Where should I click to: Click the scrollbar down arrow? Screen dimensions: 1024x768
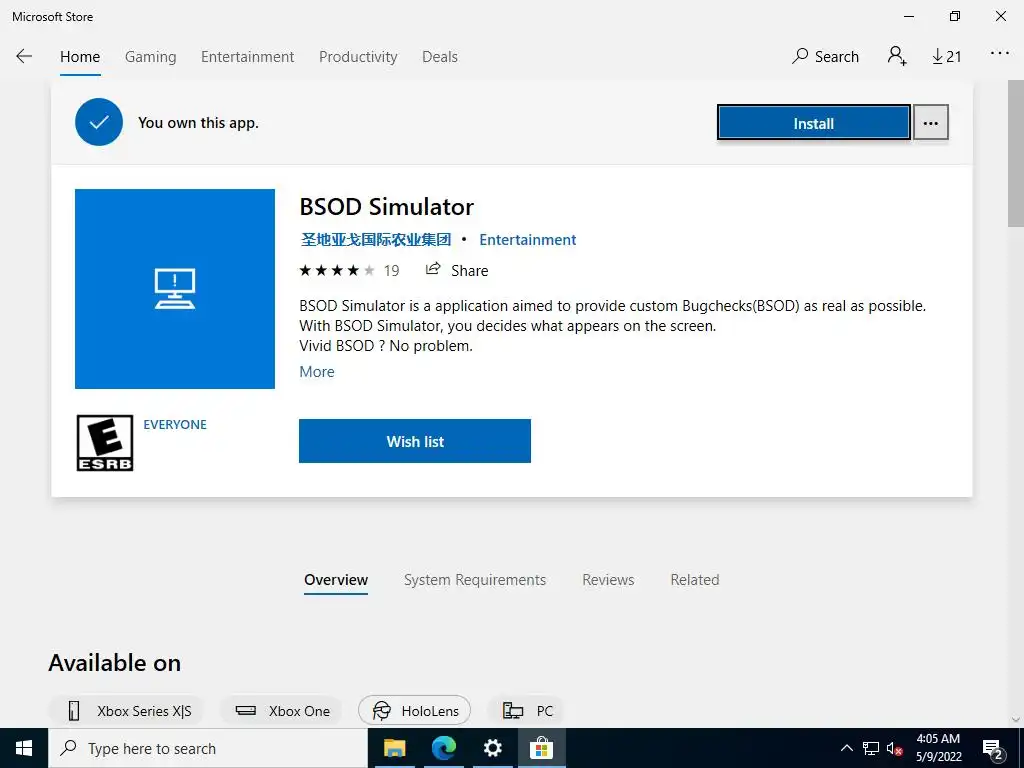coord(1016,720)
